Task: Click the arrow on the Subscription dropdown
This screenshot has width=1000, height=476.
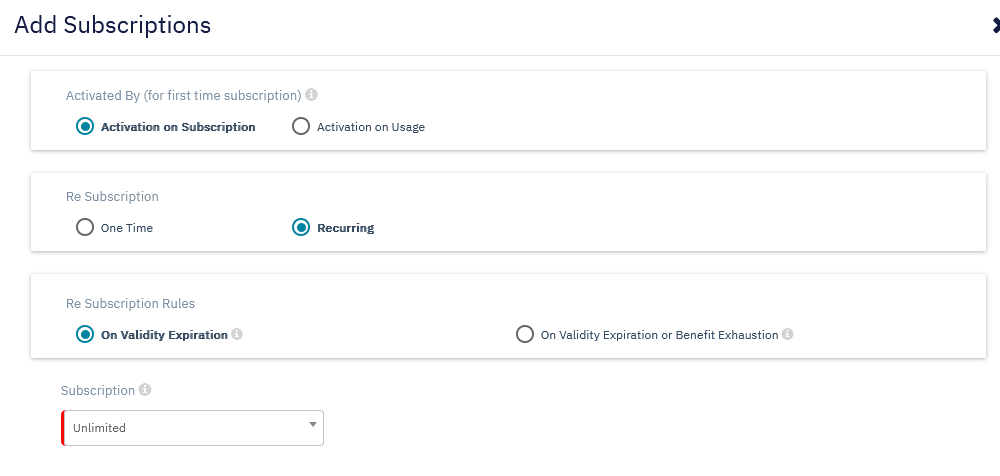Action: 312,425
